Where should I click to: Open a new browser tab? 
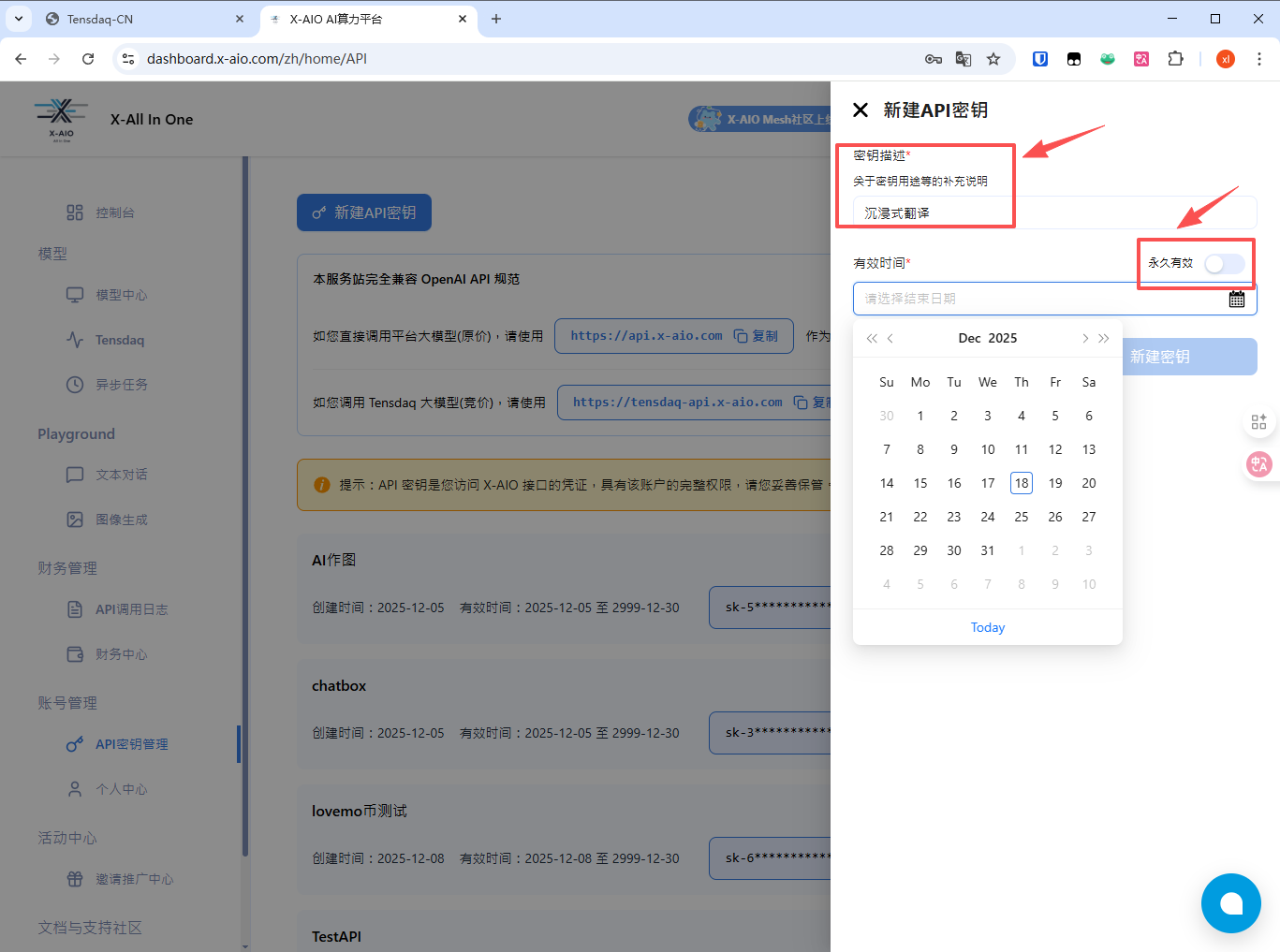tap(496, 19)
